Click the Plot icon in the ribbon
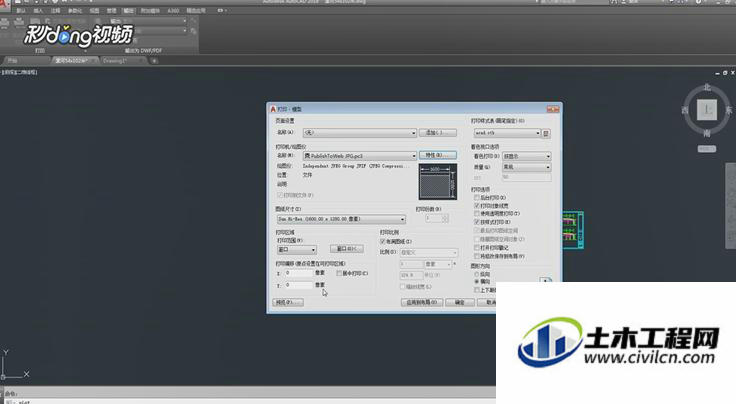Screen dimensions: 736x404 point(5,23)
